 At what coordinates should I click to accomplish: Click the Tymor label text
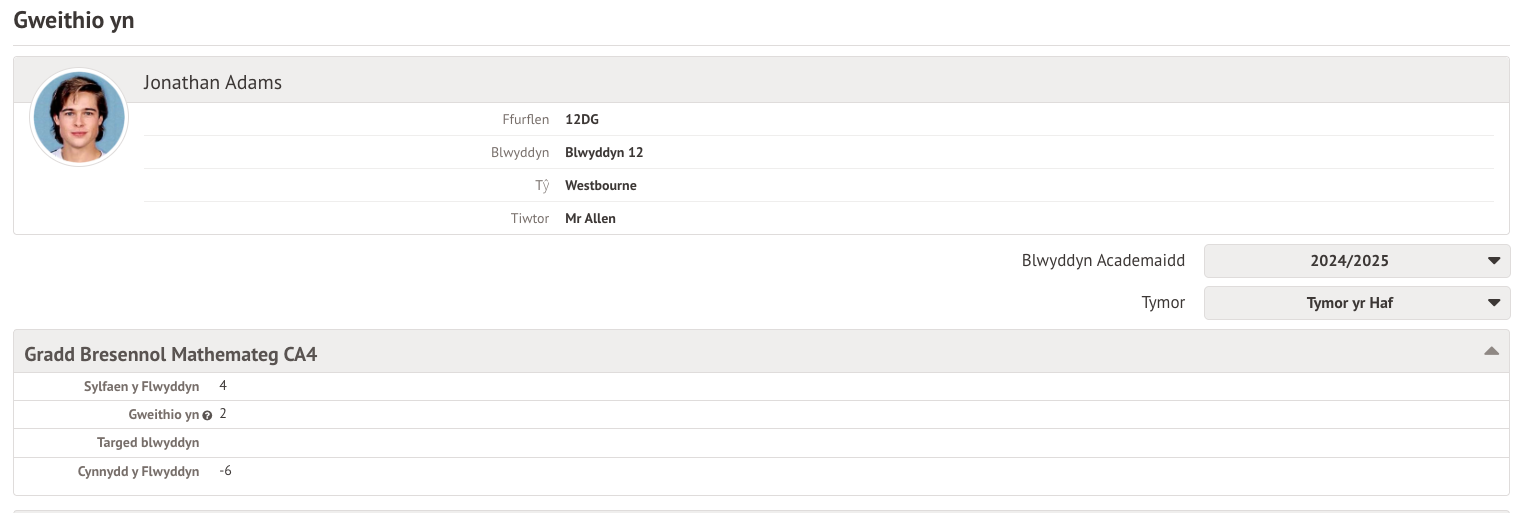point(1163,303)
